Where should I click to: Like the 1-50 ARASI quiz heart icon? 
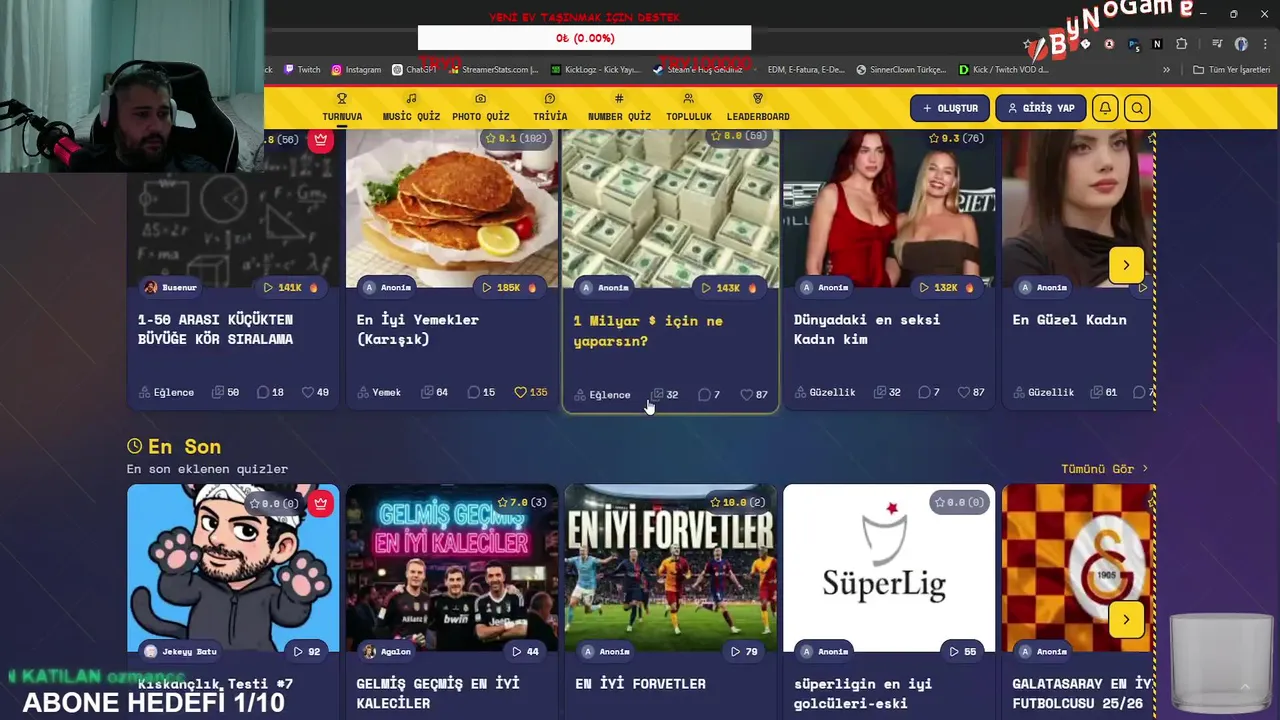point(308,392)
